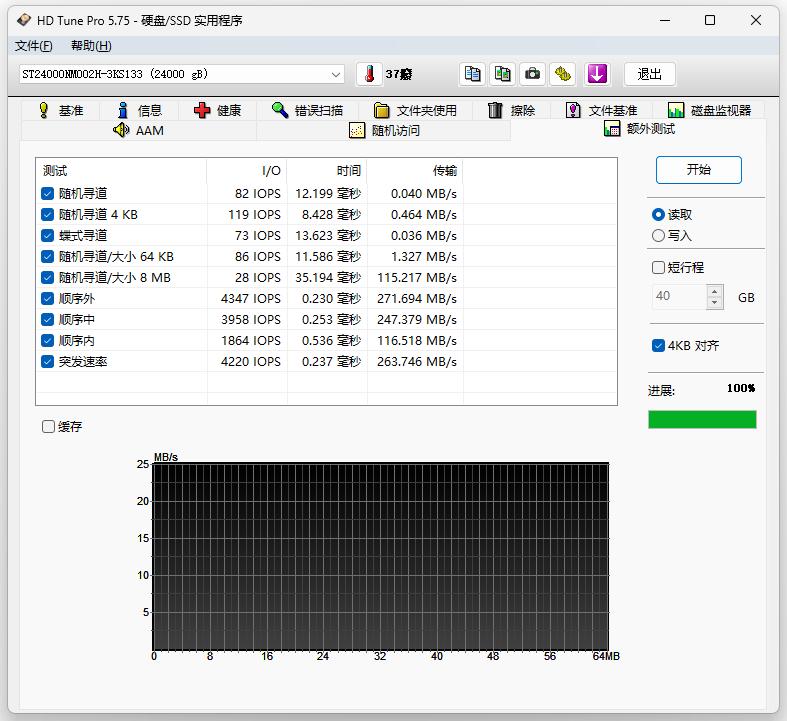The height and width of the screenshot is (721, 787).
Task: Expand the ST24000NM002H drive dropdown
Action: point(335,74)
